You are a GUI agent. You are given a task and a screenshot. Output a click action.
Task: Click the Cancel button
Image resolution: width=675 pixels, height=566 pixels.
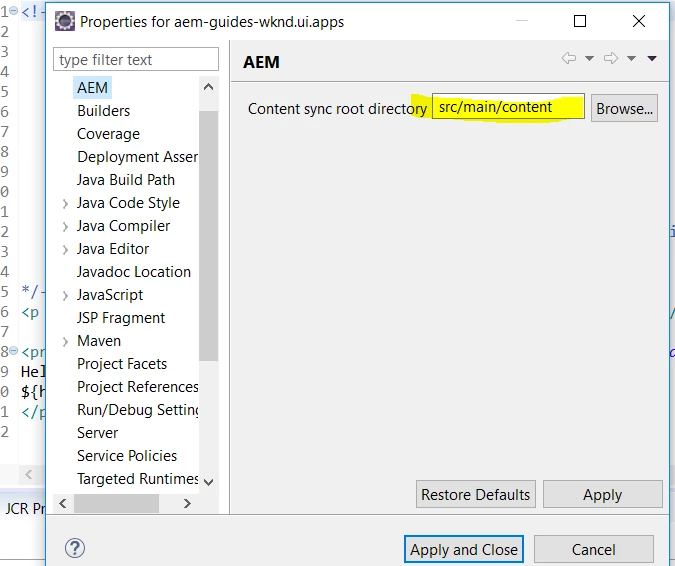click(x=594, y=549)
